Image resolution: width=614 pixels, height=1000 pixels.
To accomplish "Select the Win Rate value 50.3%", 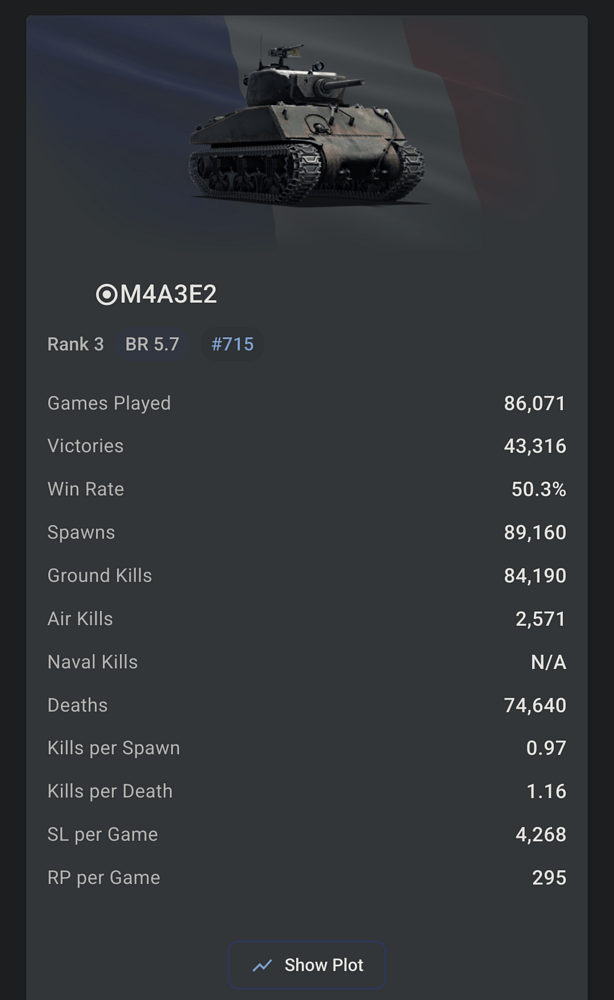I will [x=538, y=489].
